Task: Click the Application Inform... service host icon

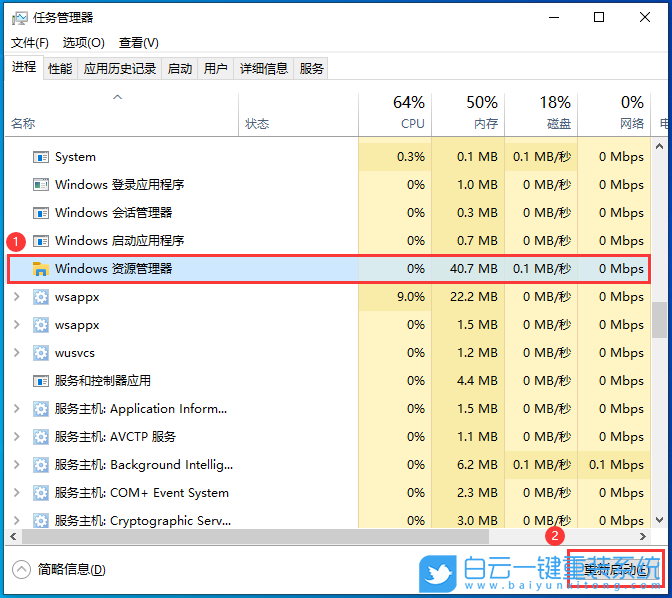Action: (41, 409)
